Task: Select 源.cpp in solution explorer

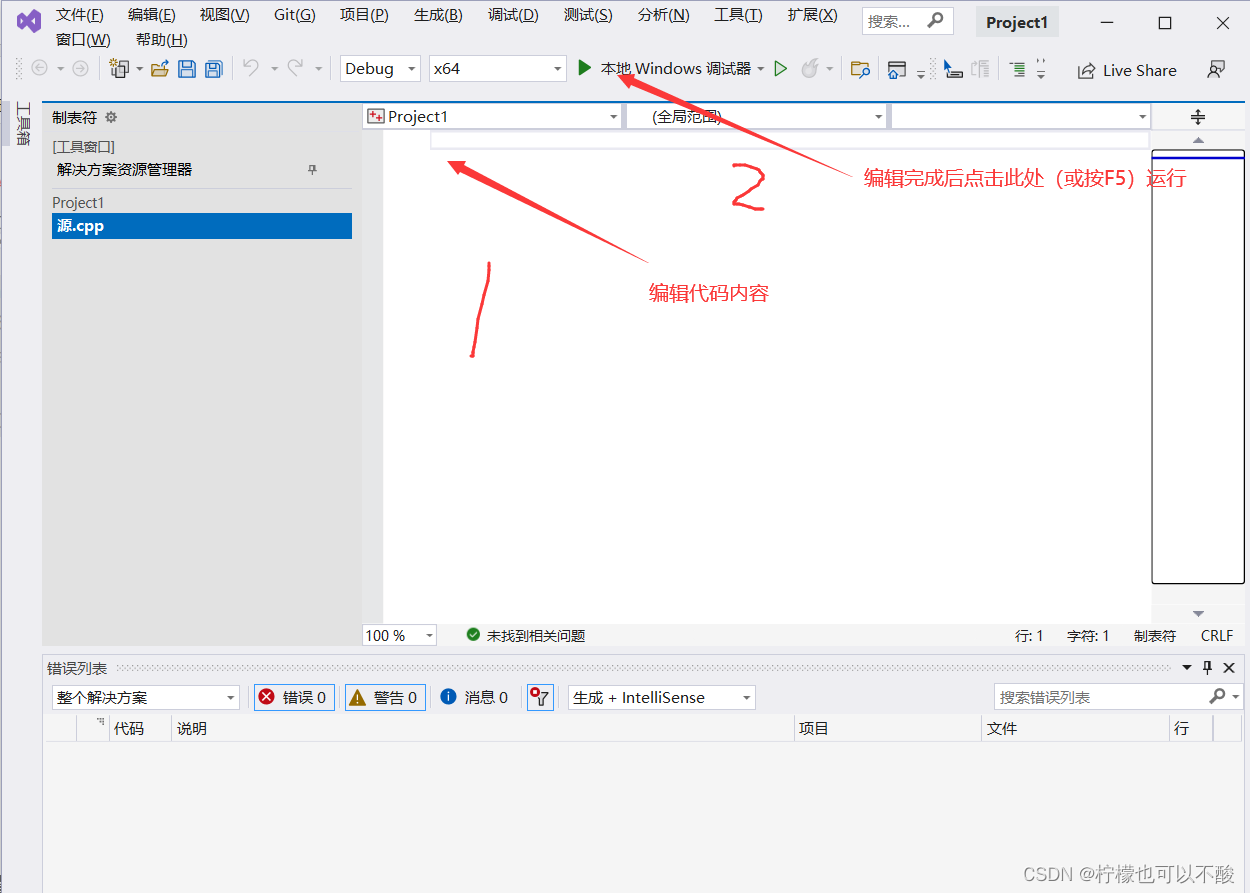Action: 202,226
